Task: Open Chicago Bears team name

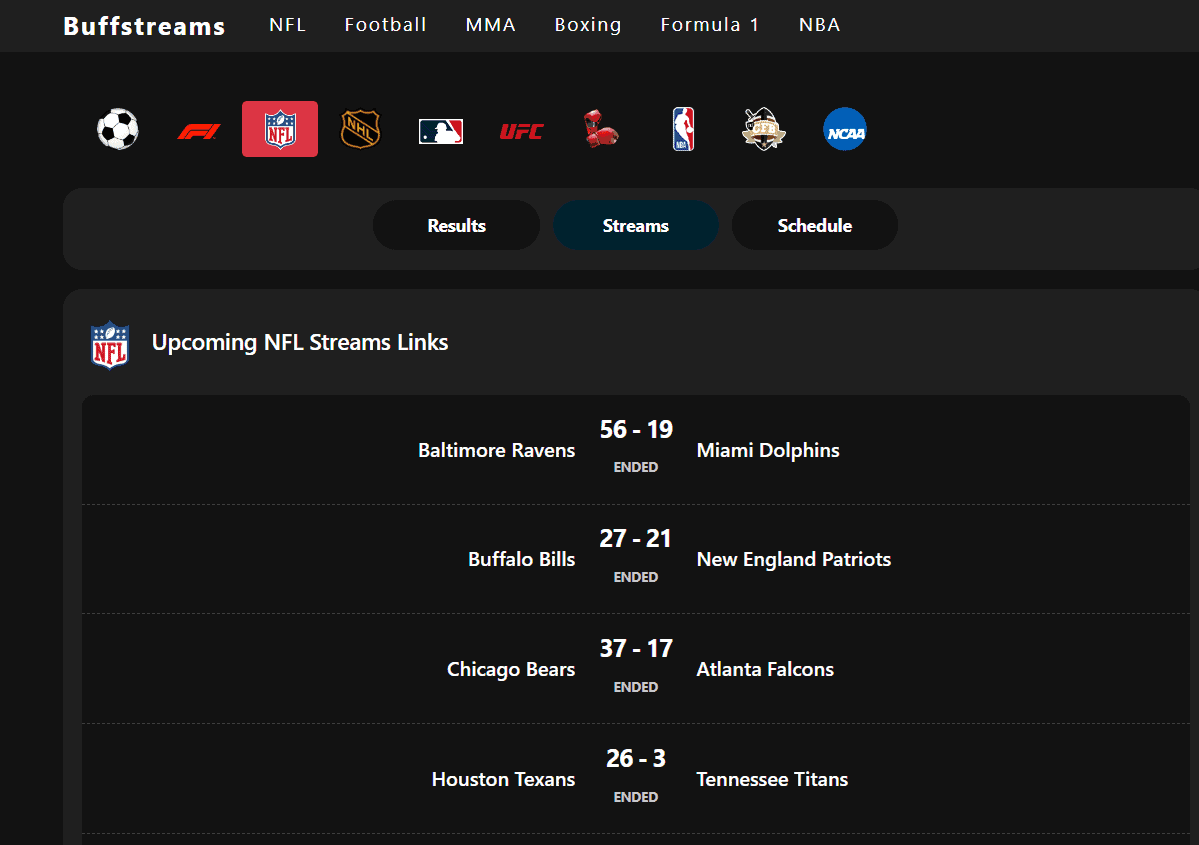Action: pos(511,670)
